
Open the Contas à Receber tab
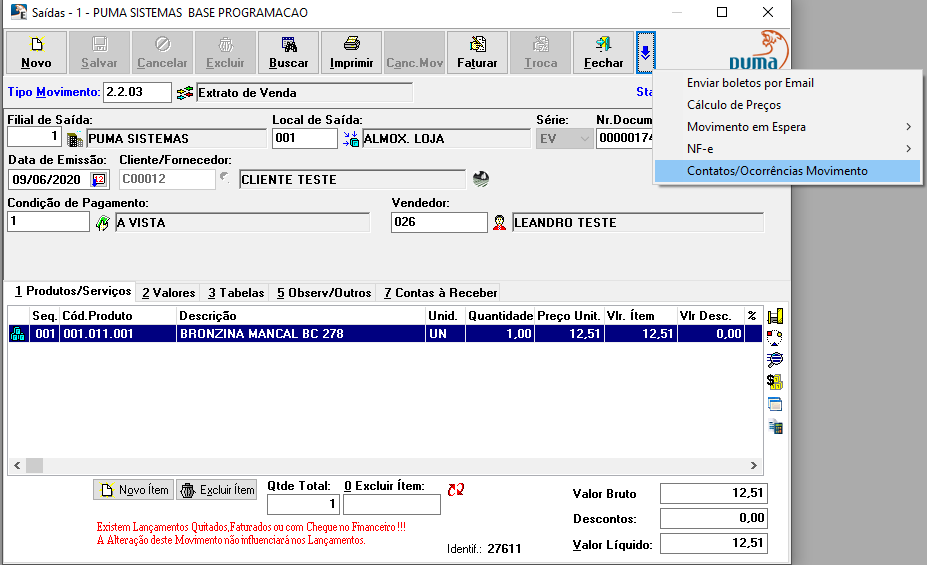point(440,293)
